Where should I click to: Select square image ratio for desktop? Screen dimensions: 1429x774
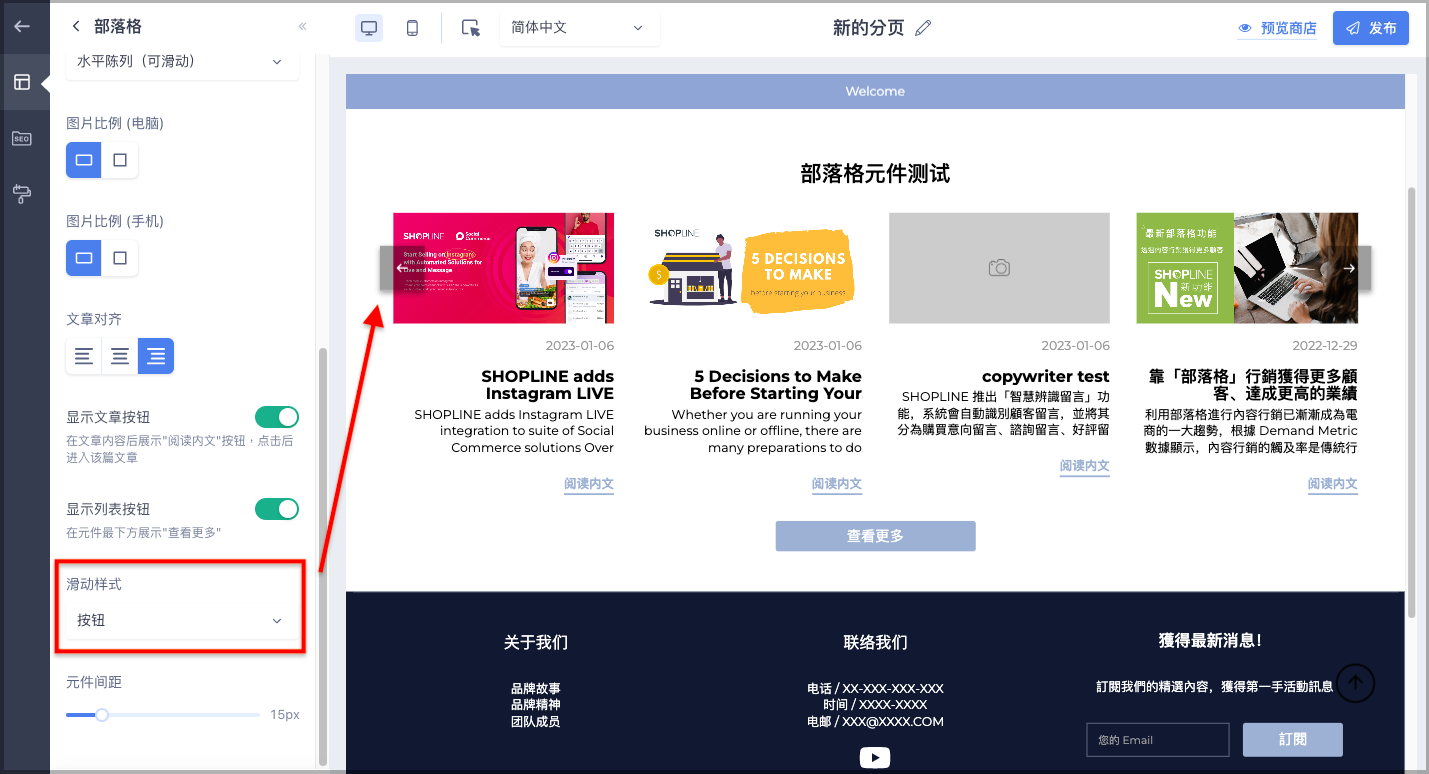(120, 160)
